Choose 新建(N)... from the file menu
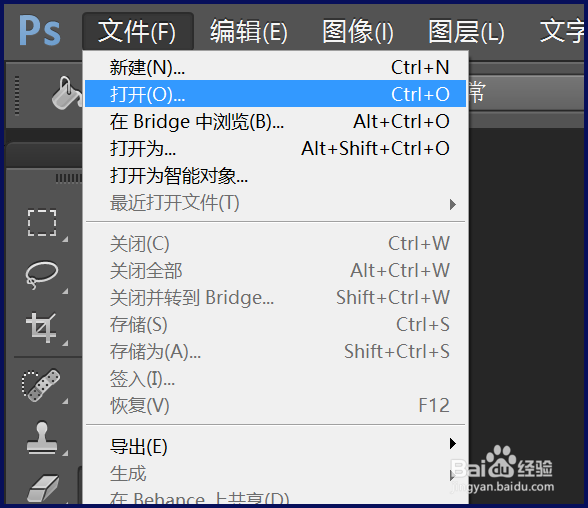This screenshot has height=508, width=588. (x=276, y=67)
